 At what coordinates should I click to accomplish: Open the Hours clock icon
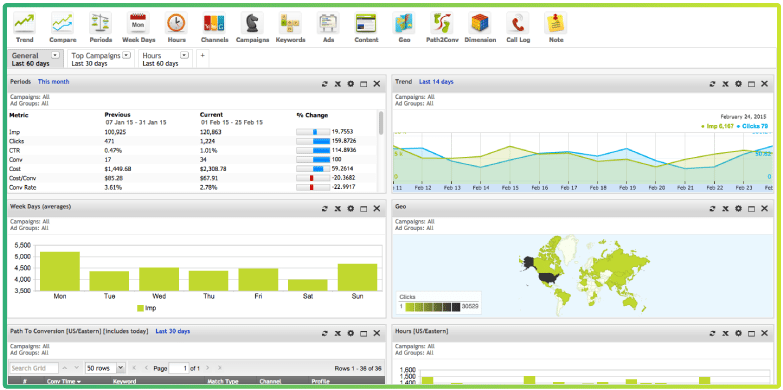tap(176, 23)
